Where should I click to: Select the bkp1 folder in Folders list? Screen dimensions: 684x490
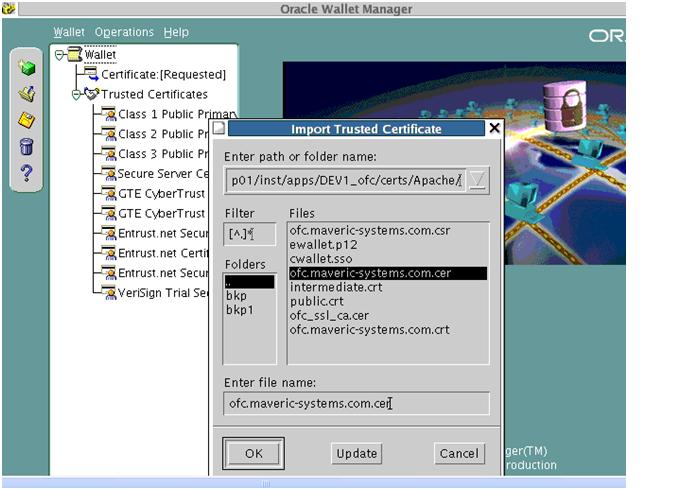click(x=237, y=311)
